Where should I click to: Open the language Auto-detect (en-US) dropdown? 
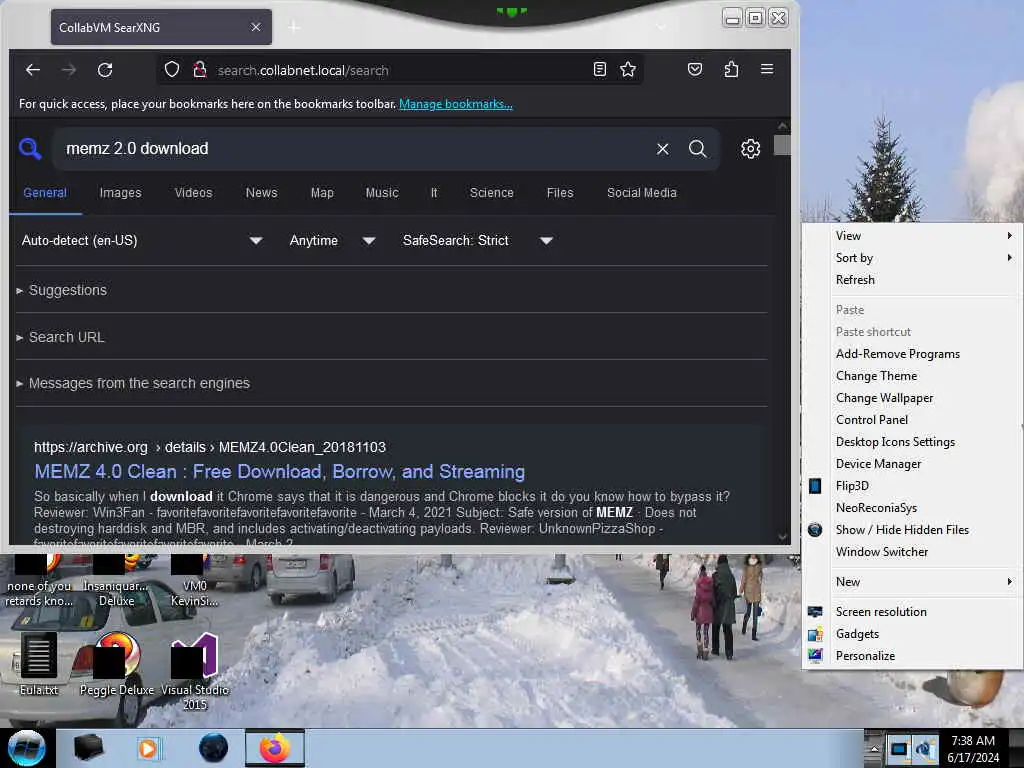(x=142, y=240)
